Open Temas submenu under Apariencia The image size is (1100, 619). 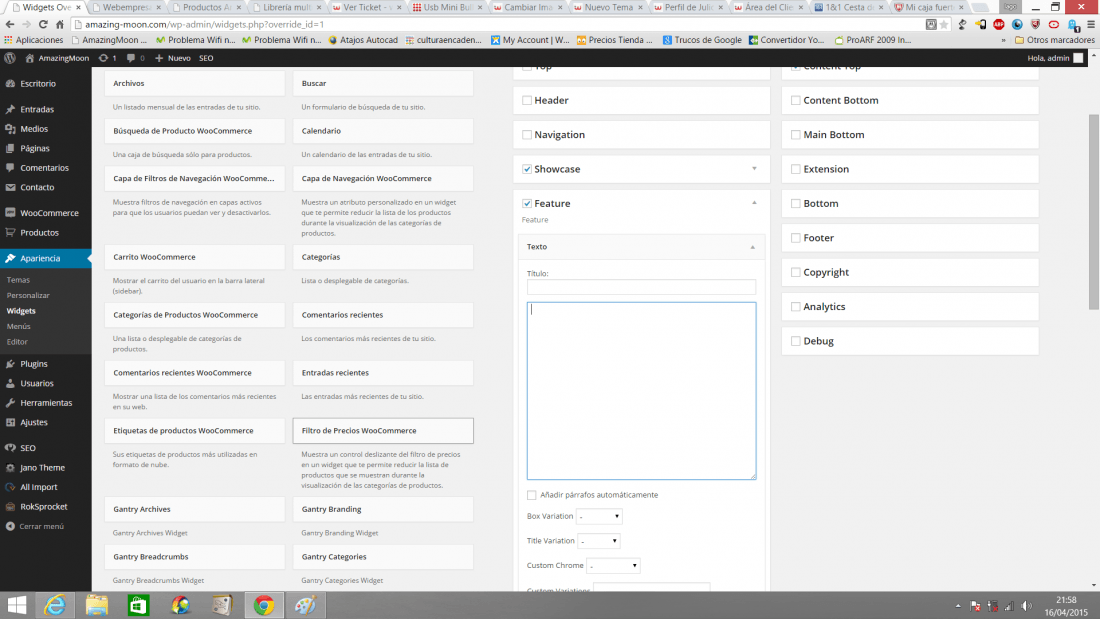pyautogui.click(x=18, y=280)
